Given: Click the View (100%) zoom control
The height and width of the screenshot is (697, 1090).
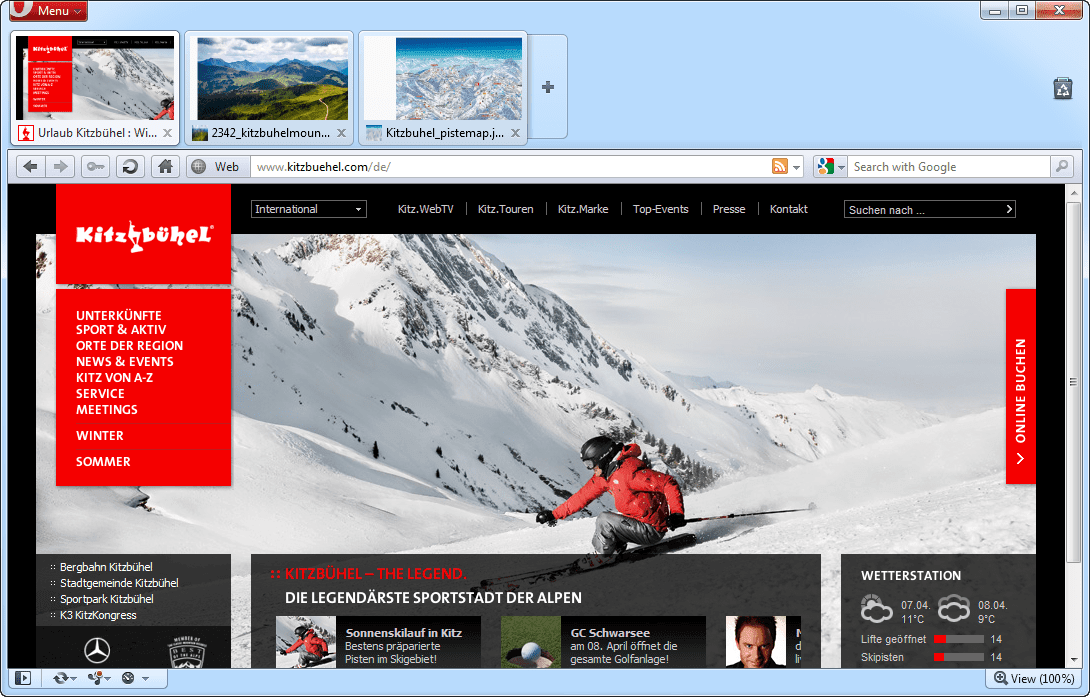Looking at the screenshot, I should point(1032,678).
